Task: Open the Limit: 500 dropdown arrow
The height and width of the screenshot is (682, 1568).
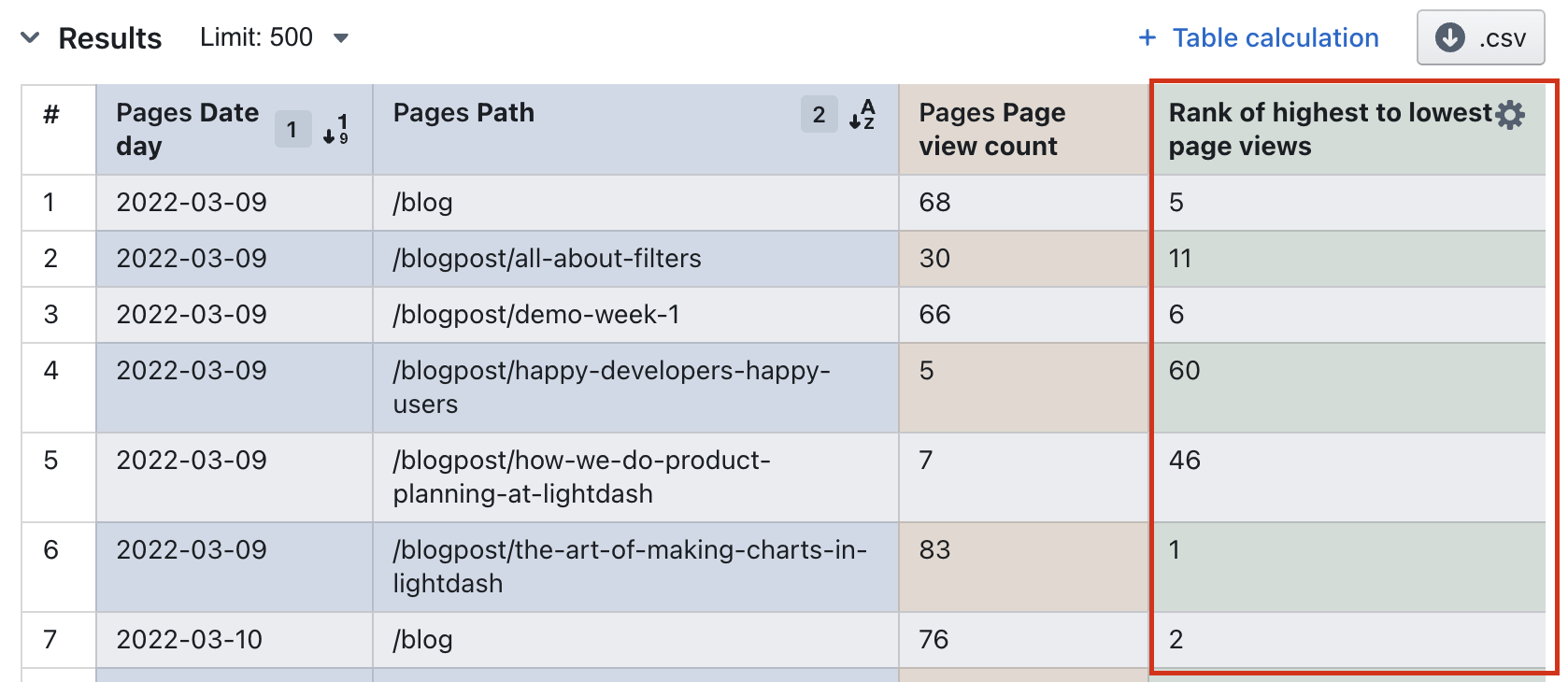Action: click(x=341, y=38)
